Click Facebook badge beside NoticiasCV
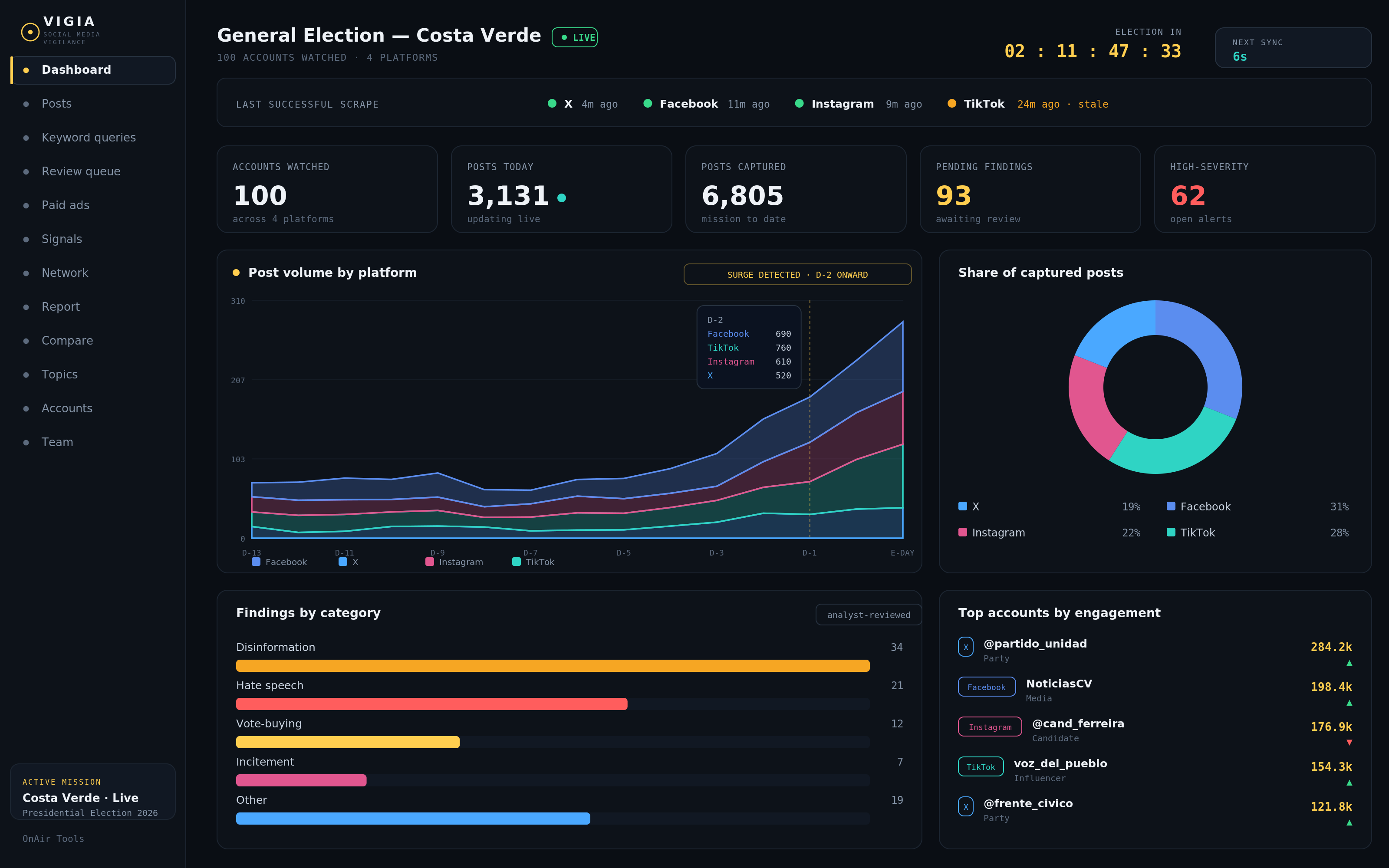Screen dimensions: 1389x868 [987, 687]
